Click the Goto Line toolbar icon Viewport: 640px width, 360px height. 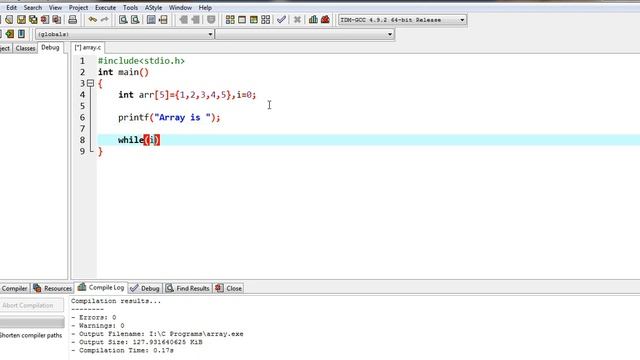point(163,20)
